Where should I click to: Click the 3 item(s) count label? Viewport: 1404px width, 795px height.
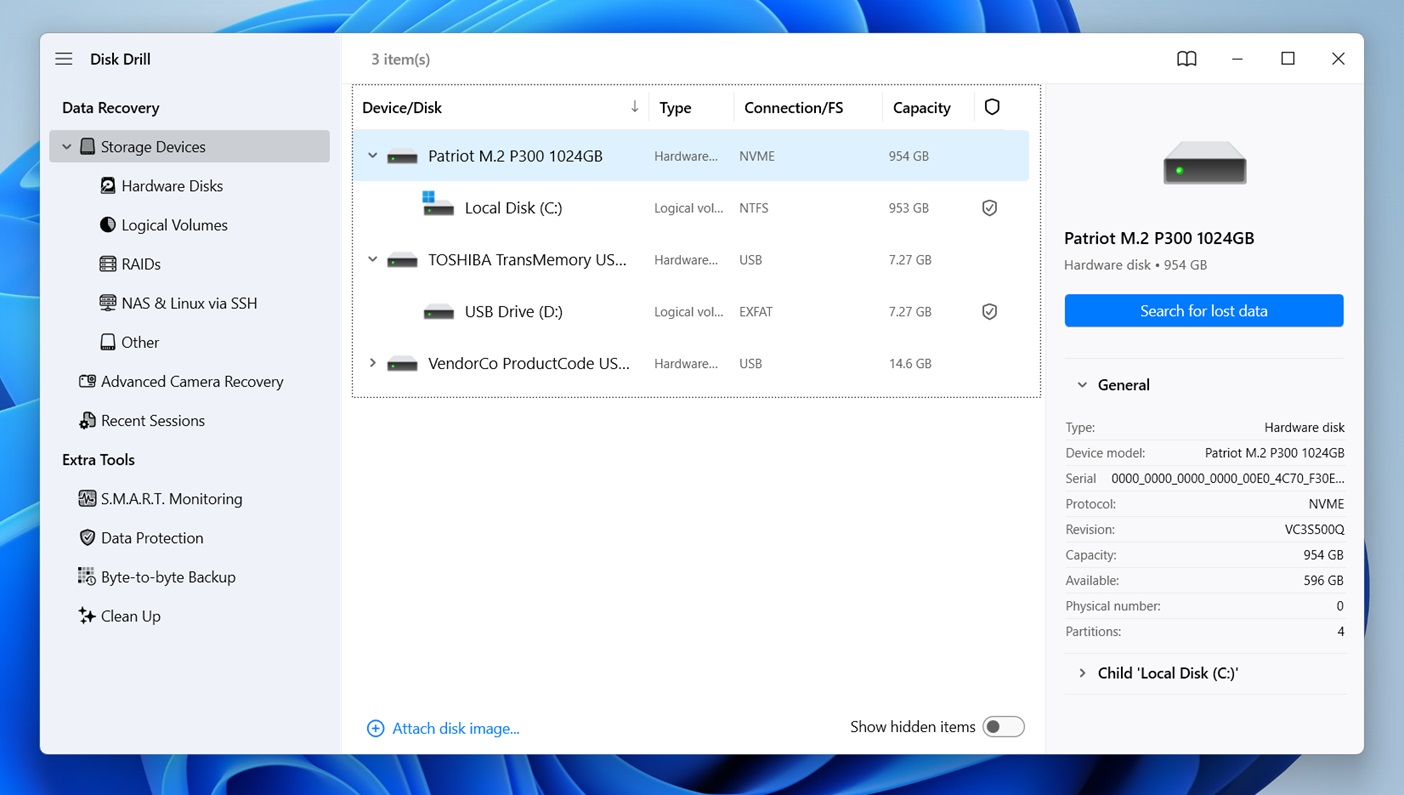[x=400, y=59]
